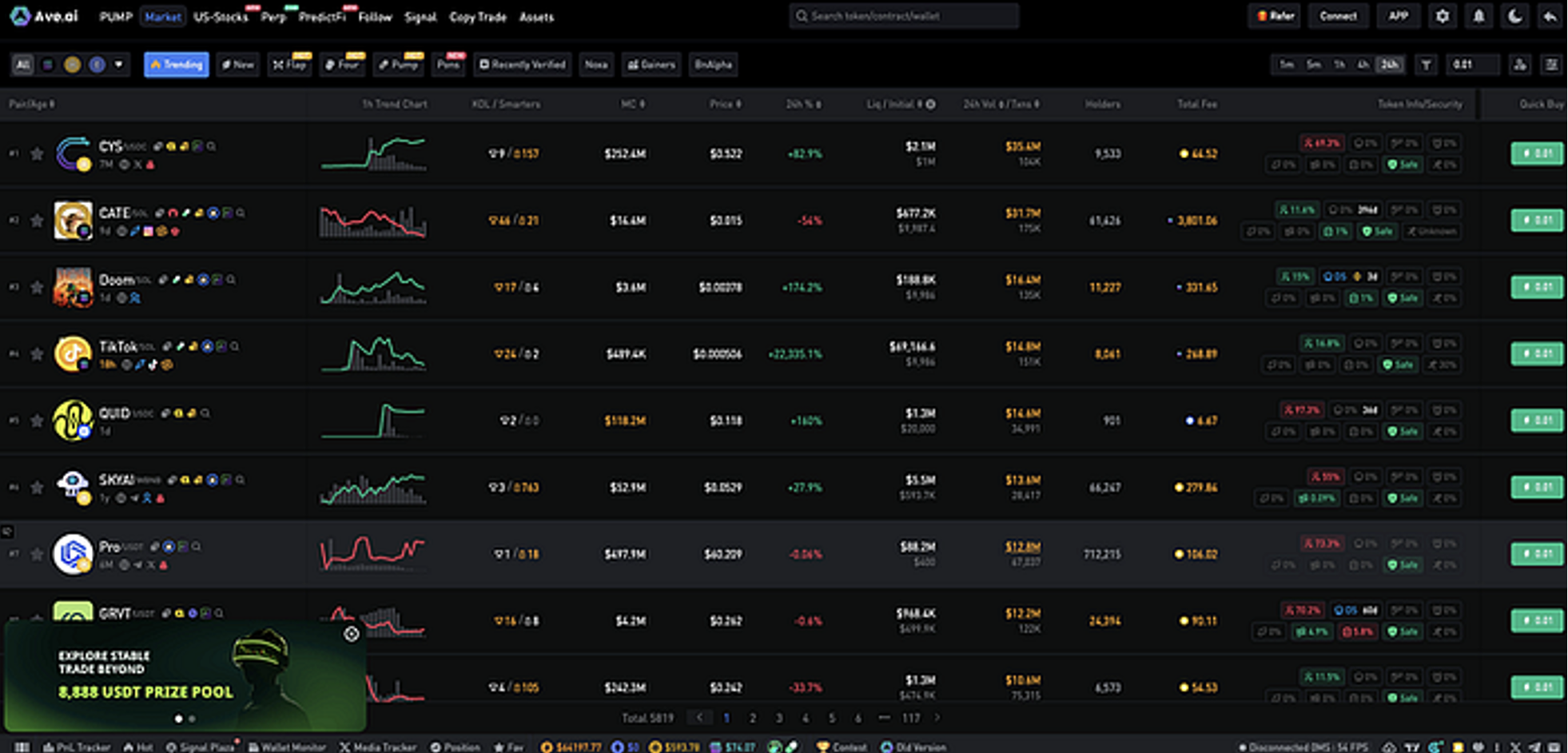Open Fav in the bottom bar
1568x753 pixels.
(508, 747)
